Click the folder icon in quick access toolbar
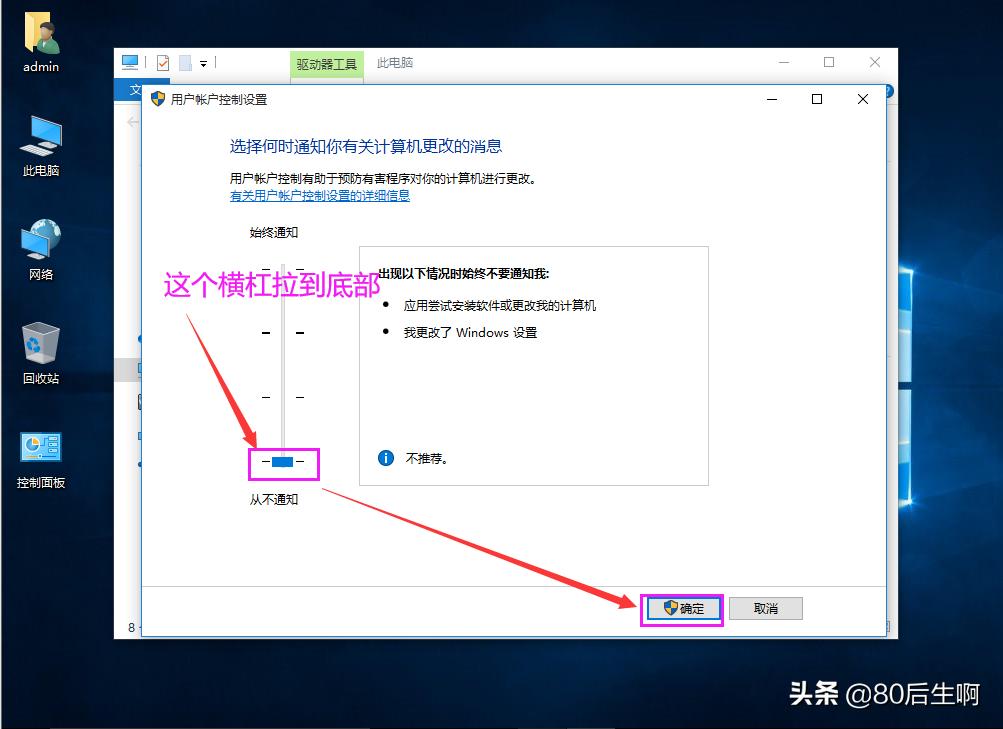This screenshot has height=729, width=1003. tap(185, 61)
